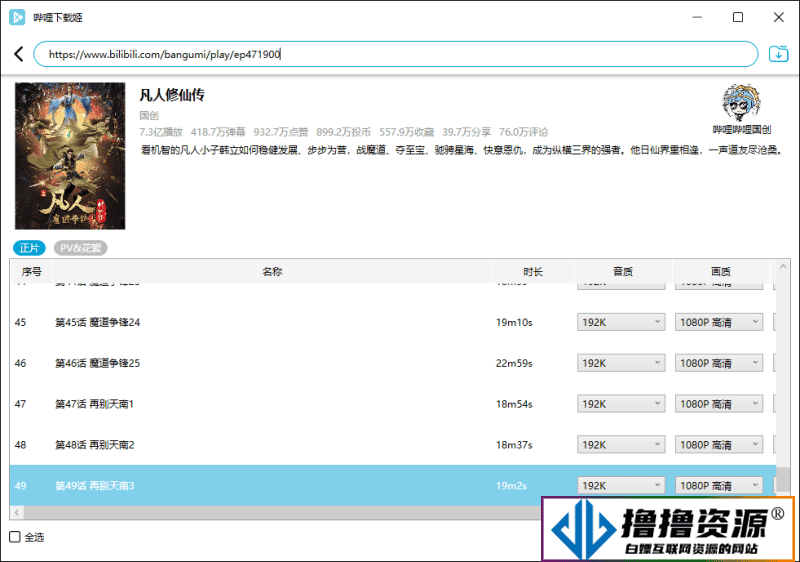Maximize the 哔哩下载姬 window
Screen dimensions: 800x562
click(x=738, y=17)
